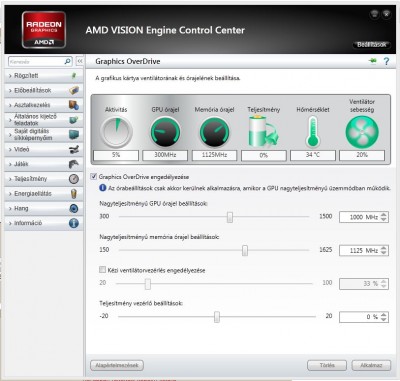Expand the Videó category in sidebar
The image size is (400, 381).
44,149
